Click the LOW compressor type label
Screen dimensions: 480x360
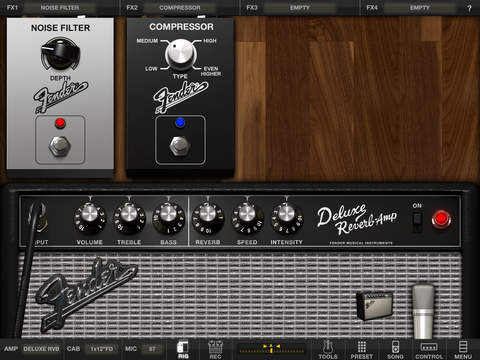pos(151,69)
